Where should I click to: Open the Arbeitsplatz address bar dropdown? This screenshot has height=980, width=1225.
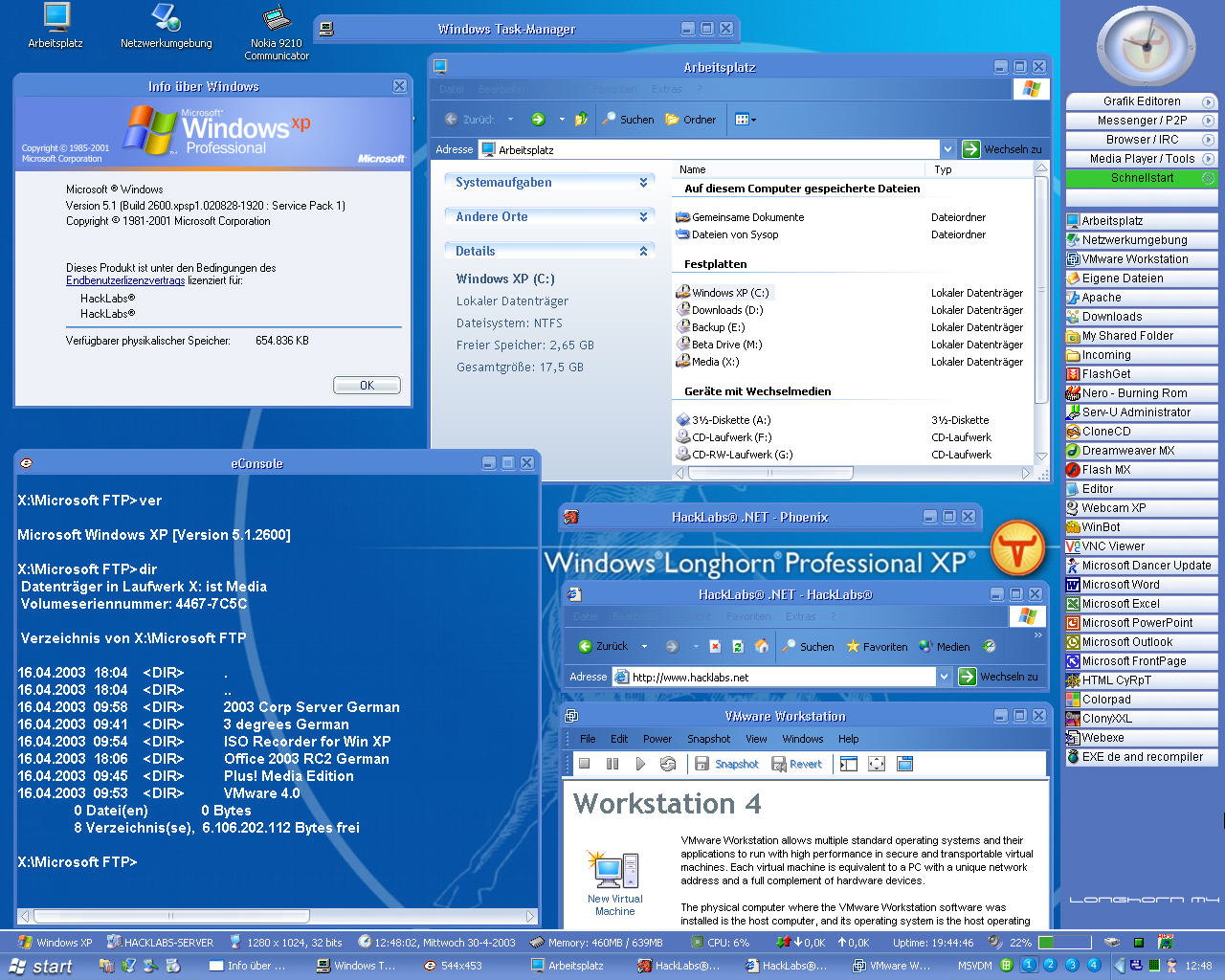pyautogui.click(x=947, y=149)
